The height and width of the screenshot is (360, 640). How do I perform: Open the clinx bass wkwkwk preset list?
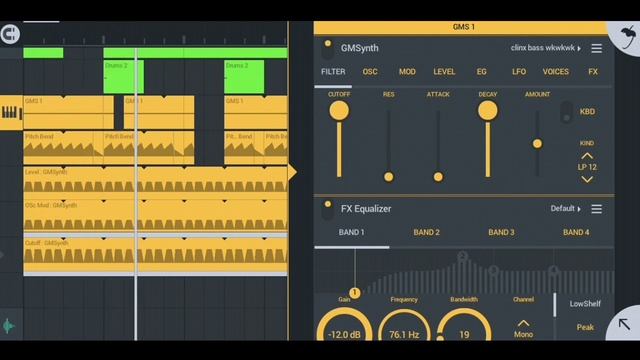pyautogui.click(x=546, y=48)
